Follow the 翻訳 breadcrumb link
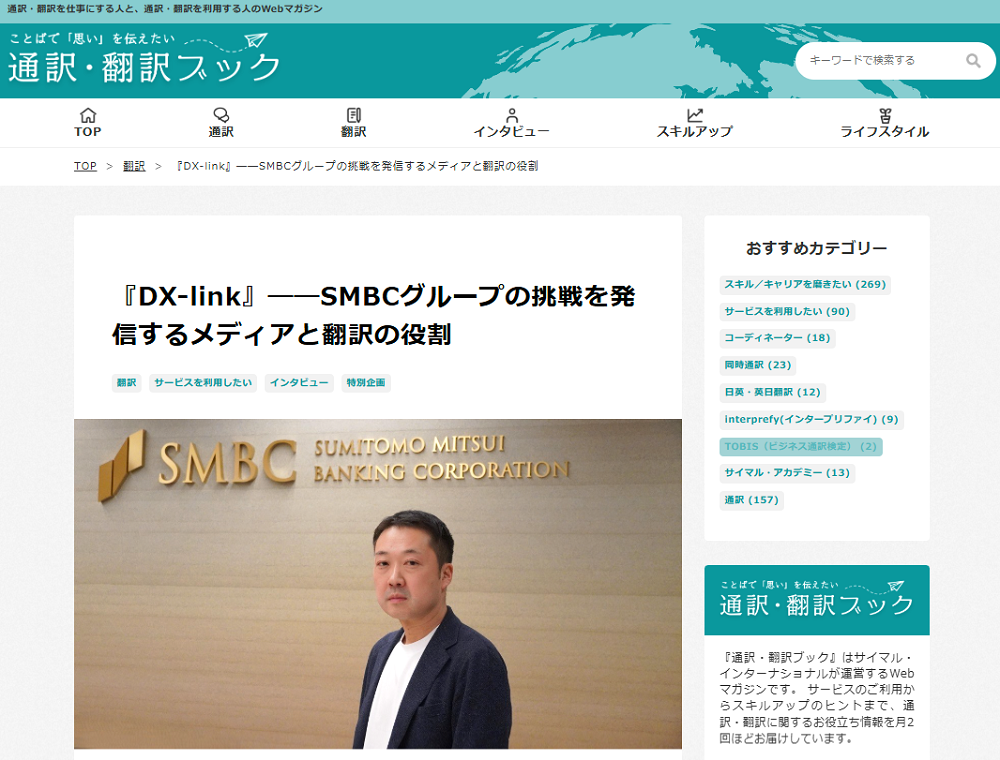 tap(134, 166)
